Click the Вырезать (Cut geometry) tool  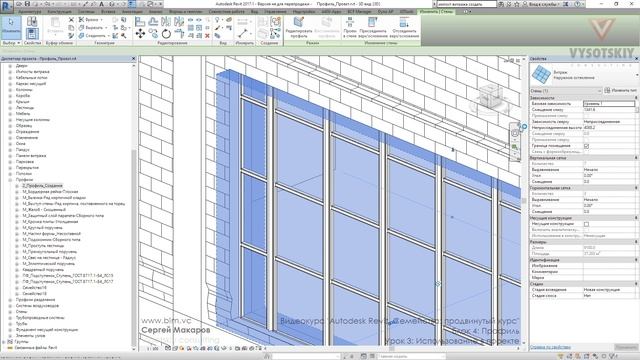[x=92, y=28]
